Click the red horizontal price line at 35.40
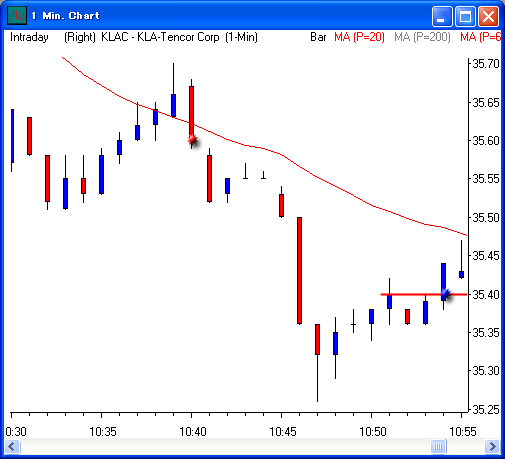The width and height of the screenshot is (505, 459). [423, 294]
